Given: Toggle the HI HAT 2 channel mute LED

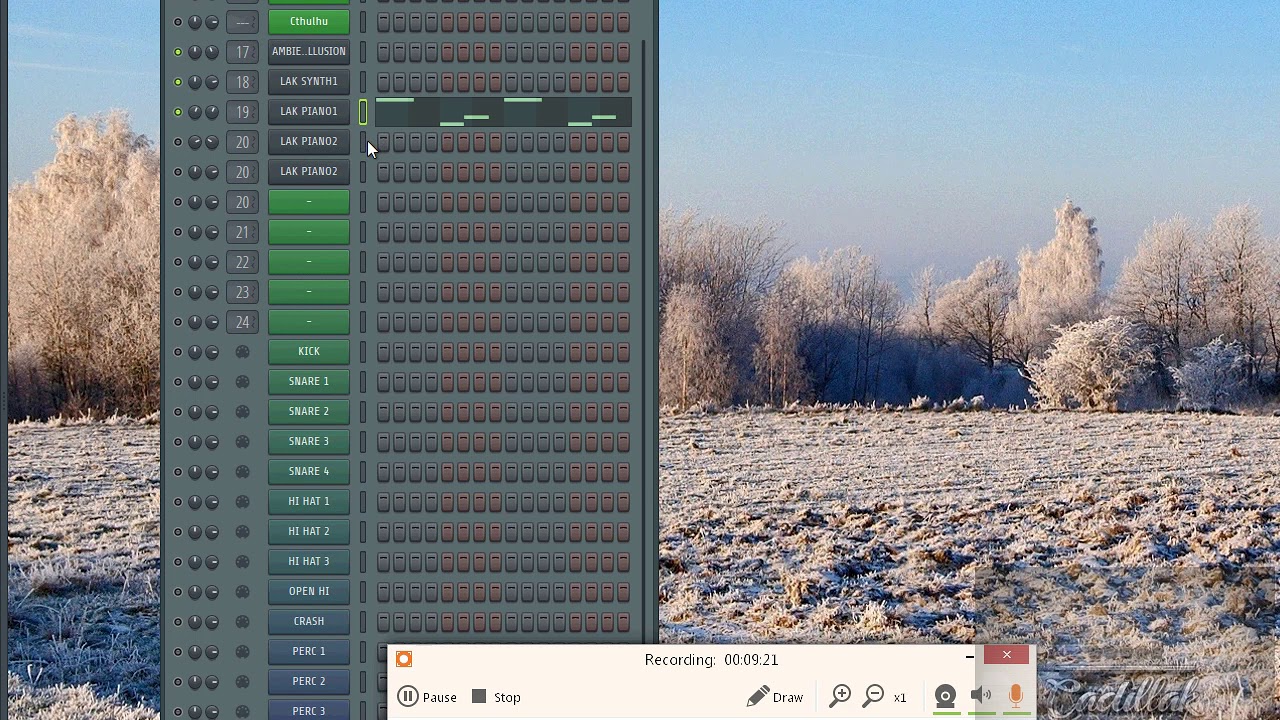Looking at the screenshot, I should click(x=178, y=532).
